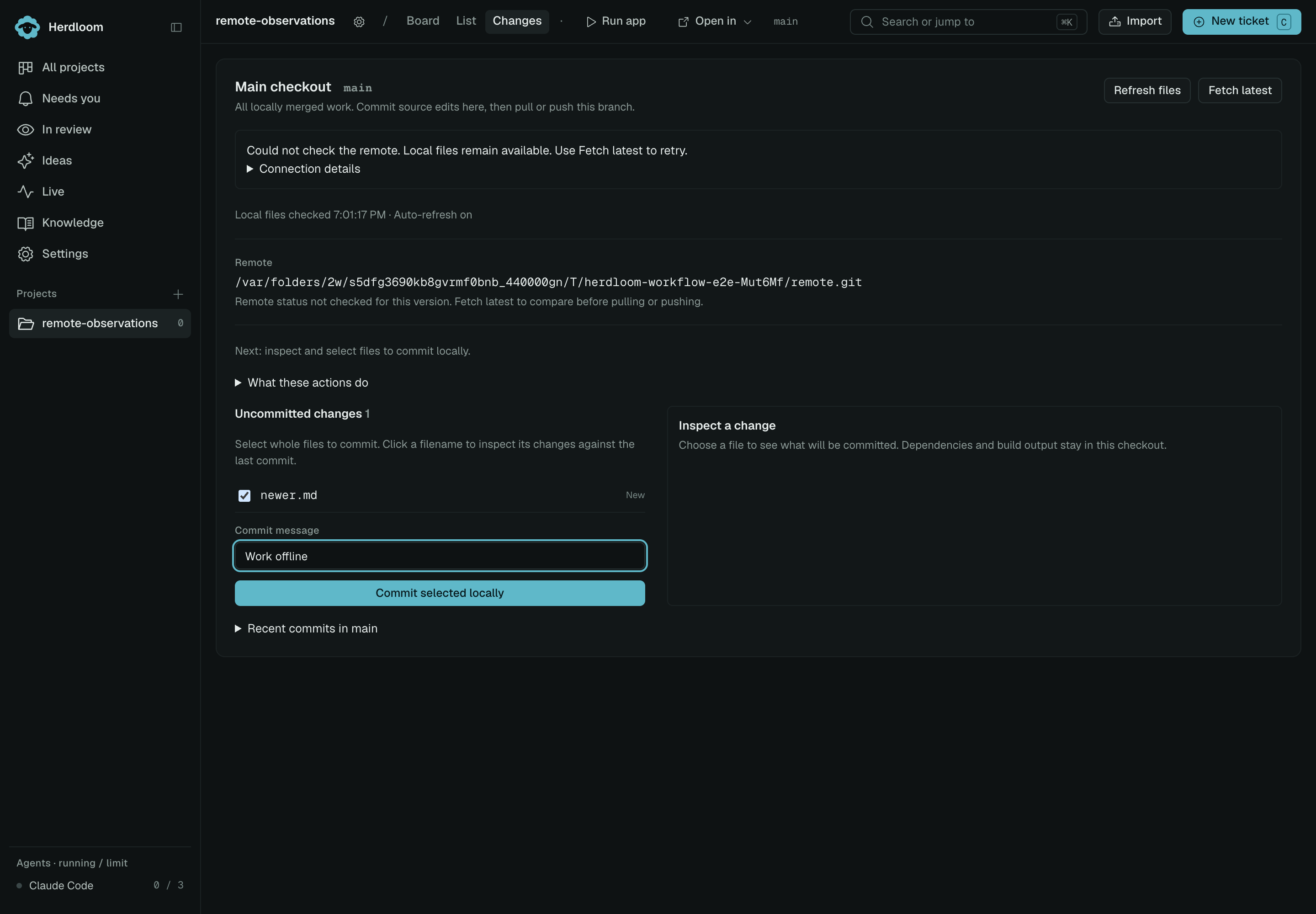Open the Open in dropdown chevron
This screenshot has height=914, width=1316.
click(747, 22)
